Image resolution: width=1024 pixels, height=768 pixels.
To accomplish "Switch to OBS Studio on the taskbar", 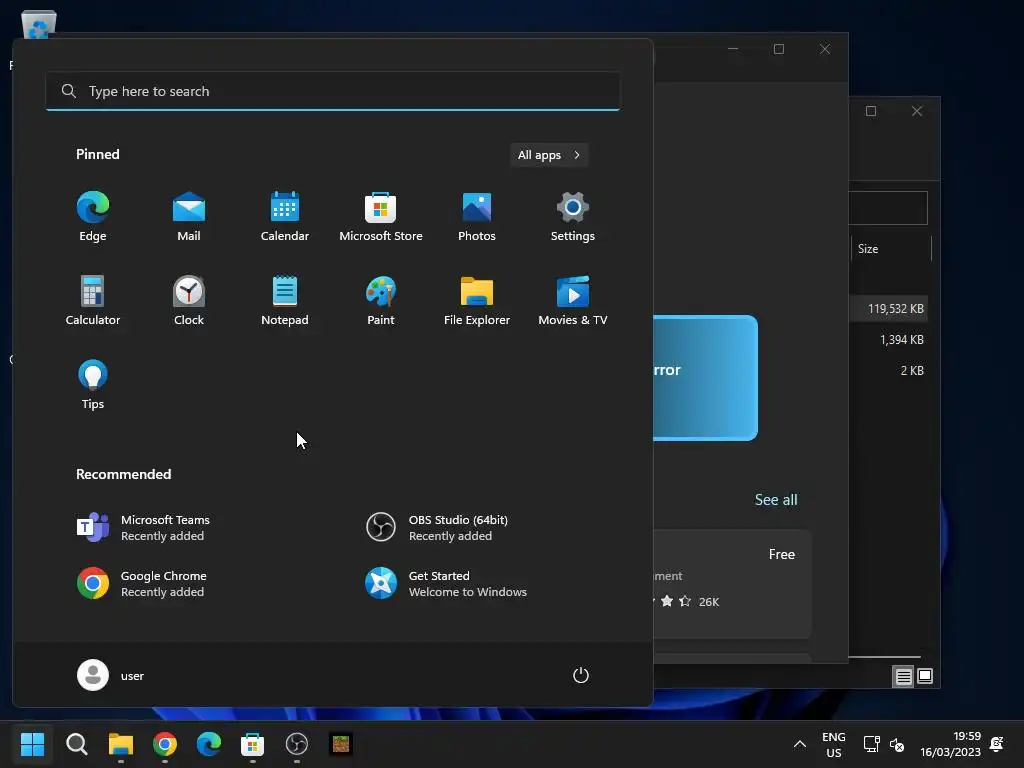I will coord(296,744).
